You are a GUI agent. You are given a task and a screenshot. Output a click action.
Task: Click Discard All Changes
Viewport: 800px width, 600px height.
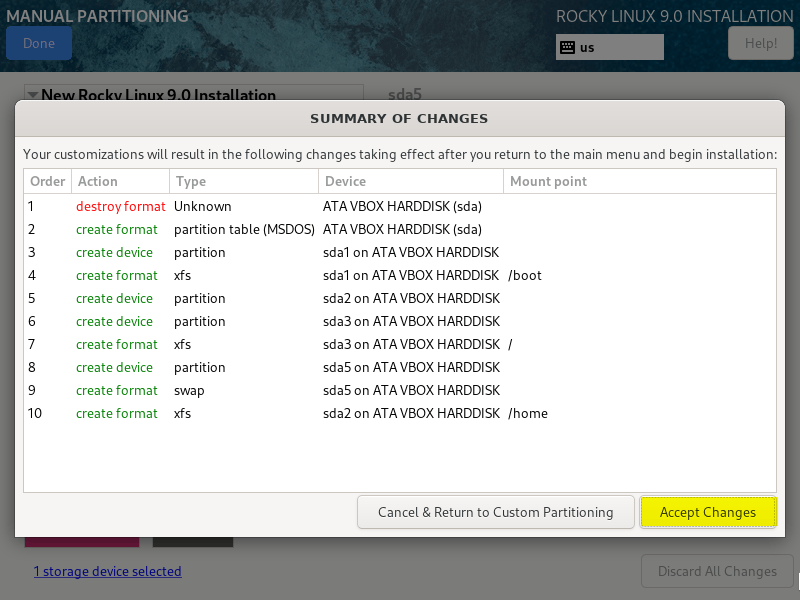tap(716, 571)
